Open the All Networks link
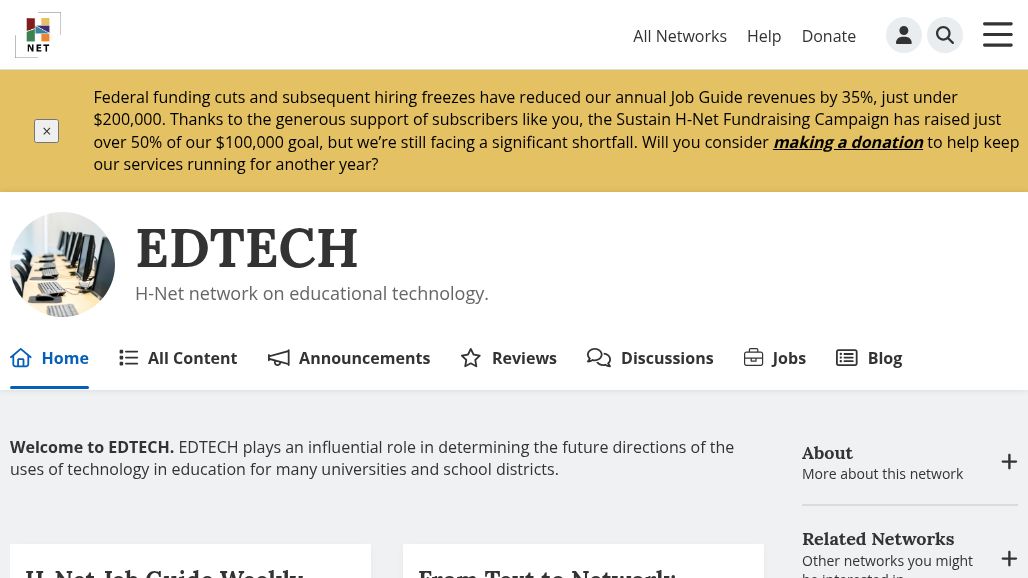 click(x=680, y=36)
